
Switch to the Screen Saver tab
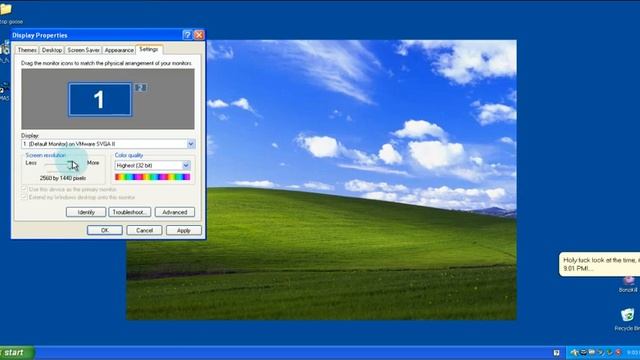pos(83,50)
